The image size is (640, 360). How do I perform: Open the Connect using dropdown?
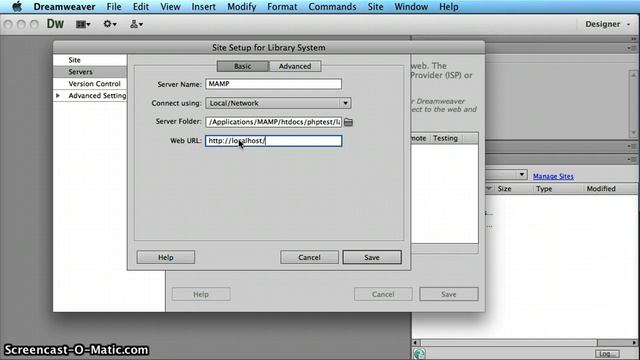point(278,103)
